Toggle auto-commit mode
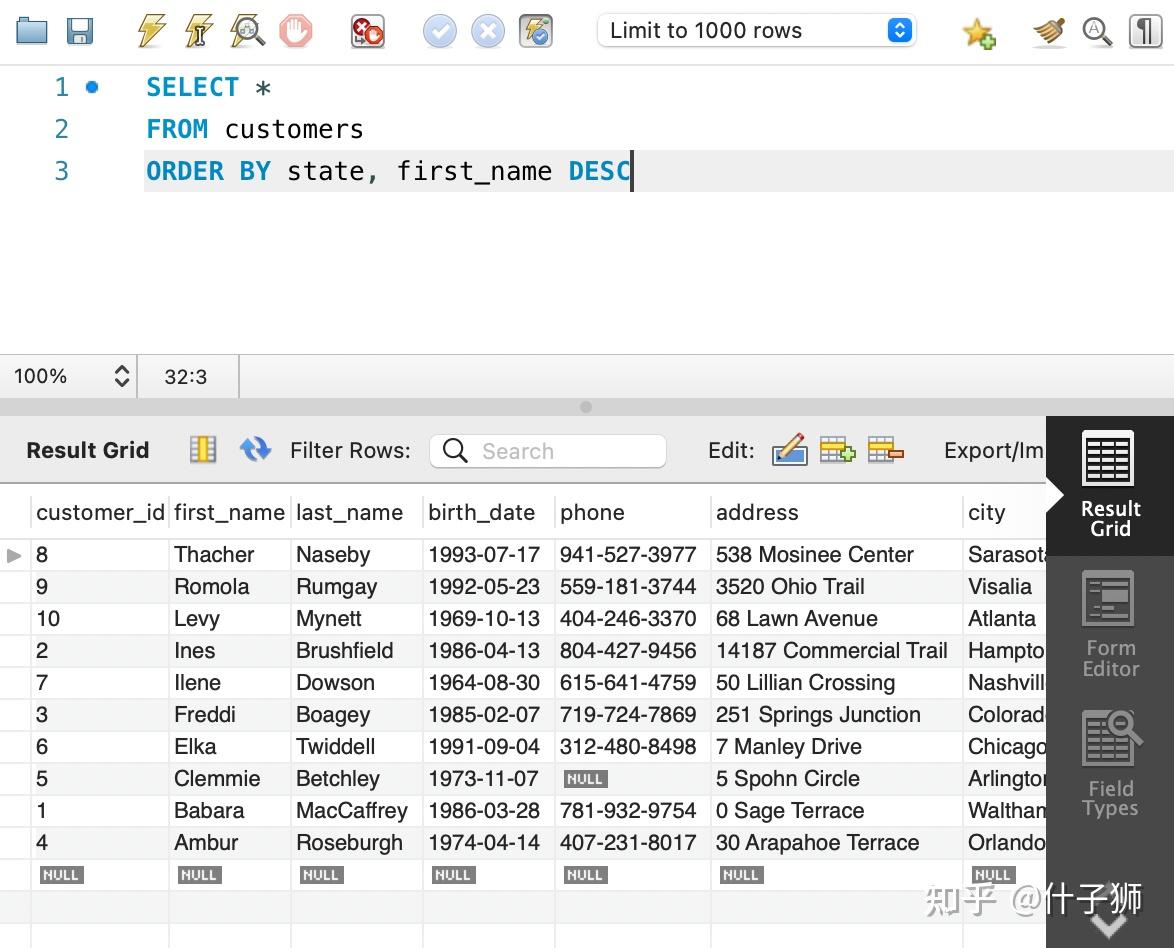 536,31
